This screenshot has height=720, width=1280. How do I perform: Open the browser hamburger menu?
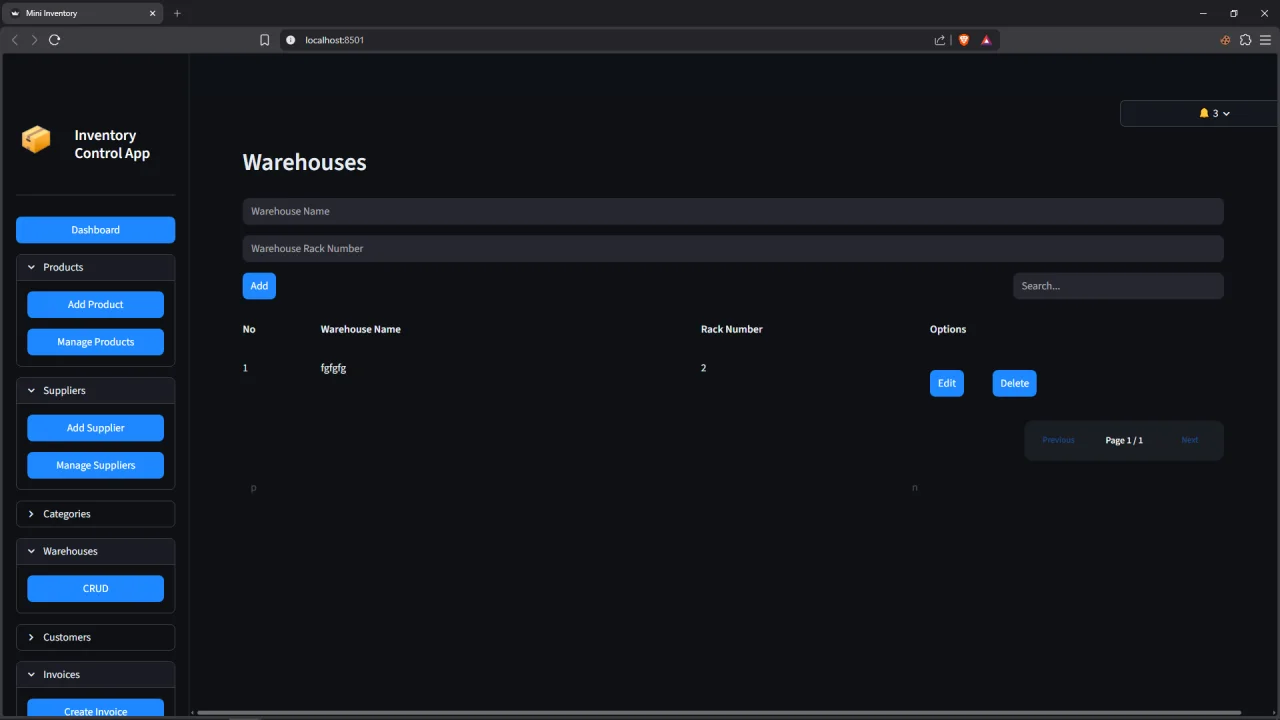1265,40
